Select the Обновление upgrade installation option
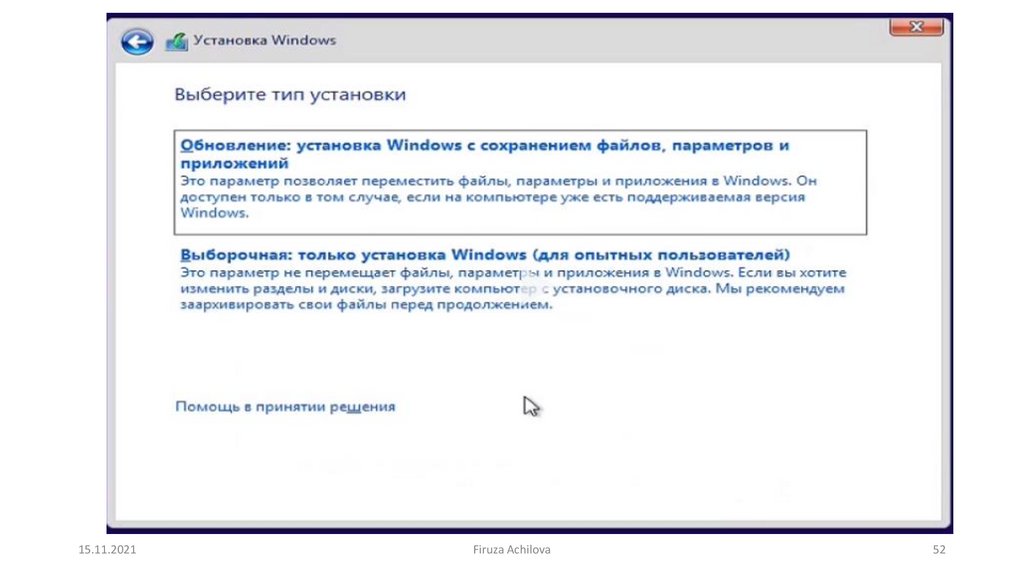1024x576 pixels. (x=520, y=182)
